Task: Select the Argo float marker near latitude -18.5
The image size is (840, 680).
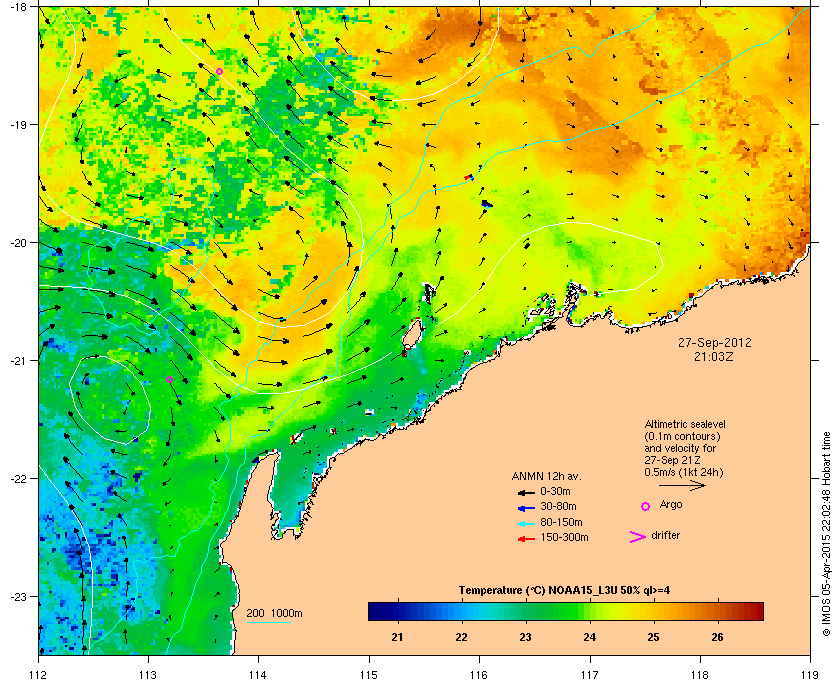Action: 219,71
